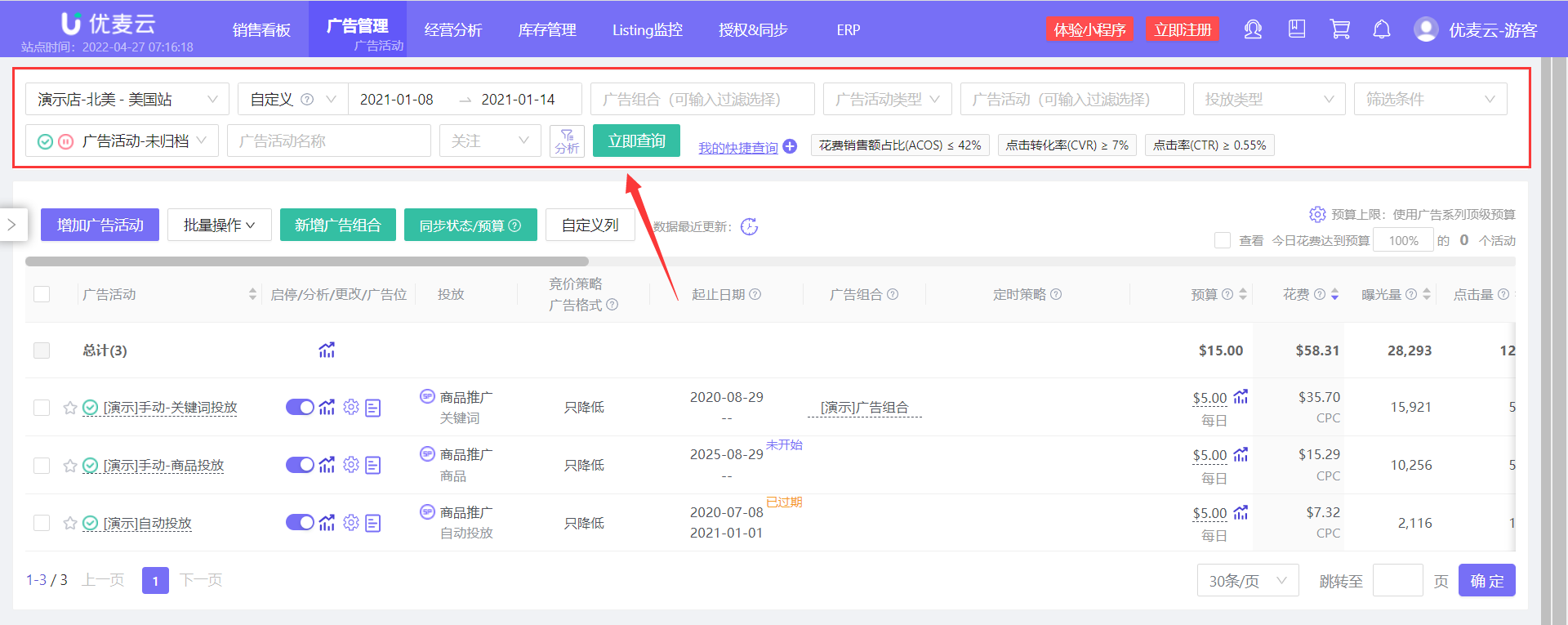Toggle on/off switch for [演示]手动-商品投放
The height and width of the screenshot is (625, 1568).
(x=300, y=465)
